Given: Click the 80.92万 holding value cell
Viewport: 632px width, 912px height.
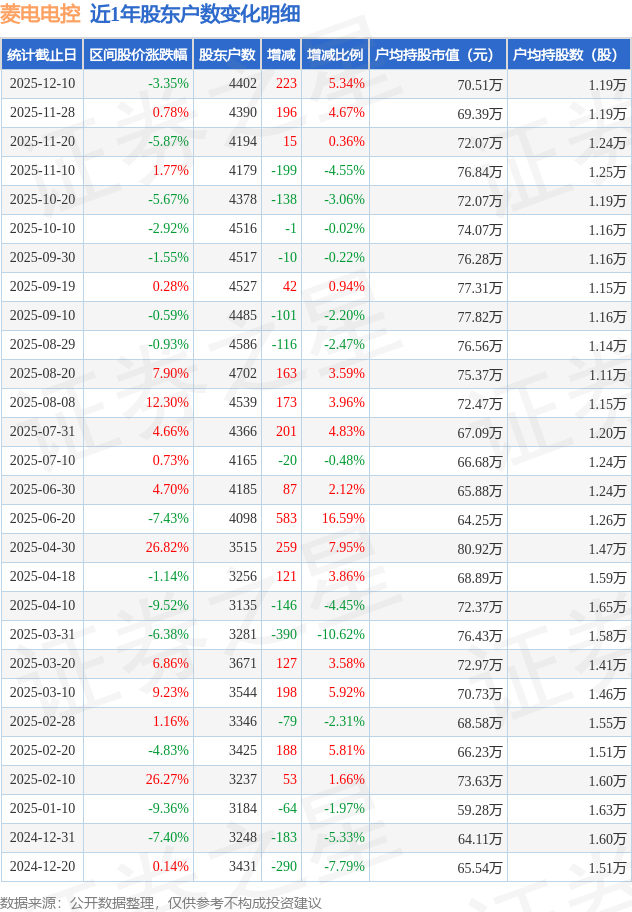Looking at the screenshot, I should click(480, 549).
